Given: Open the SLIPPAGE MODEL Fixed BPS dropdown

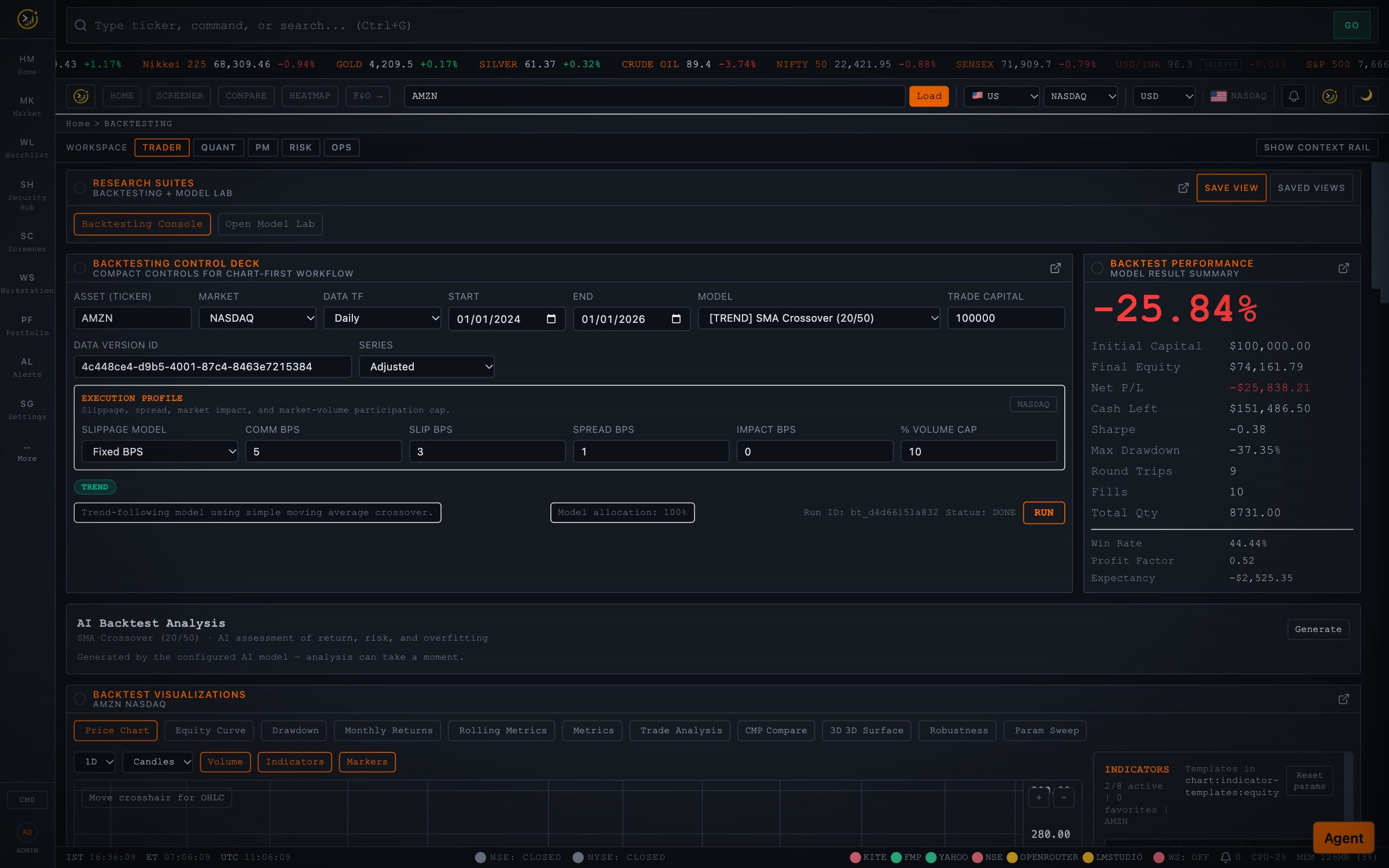Looking at the screenshot, I should tap(160, 451).
